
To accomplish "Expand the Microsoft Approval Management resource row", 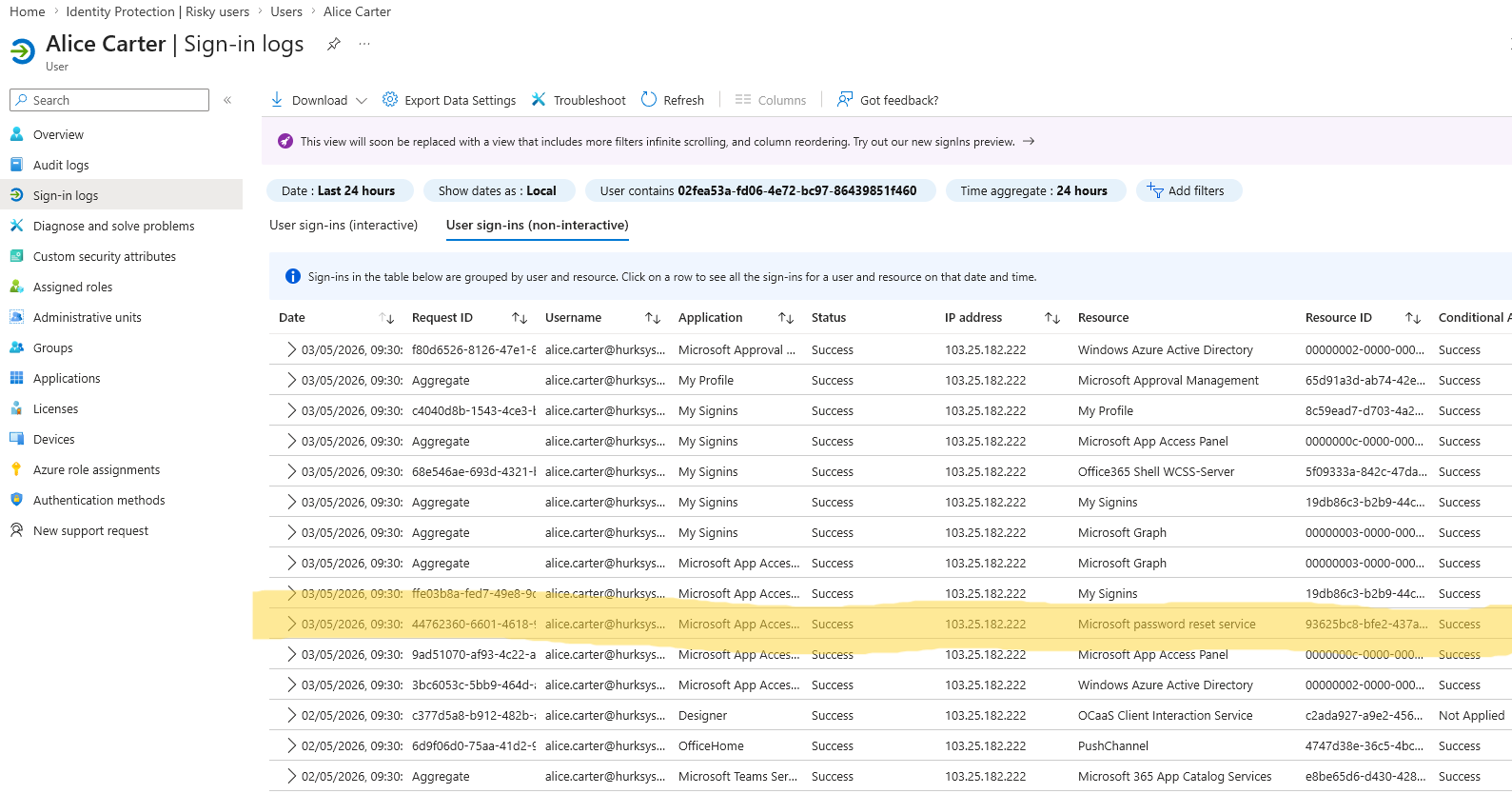I will tap(291, 380).
